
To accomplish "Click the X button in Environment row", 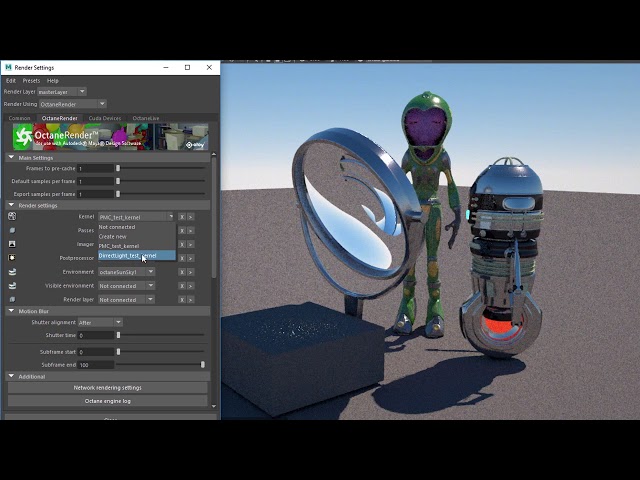I will coord(182,272).
